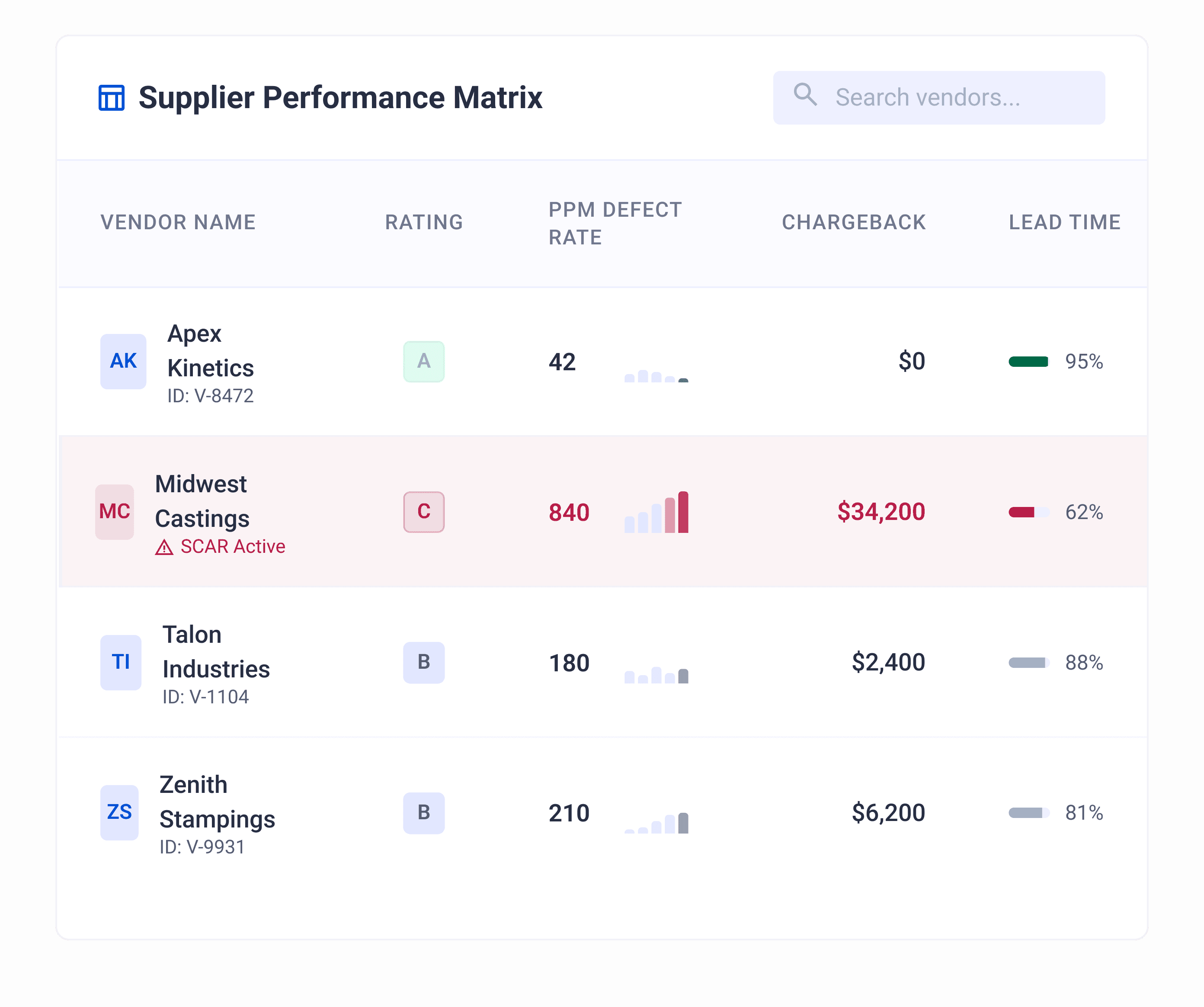Click the green lead time bar at 95%
This screenshot has width=1204, height=1007.
pos(1028,361)
